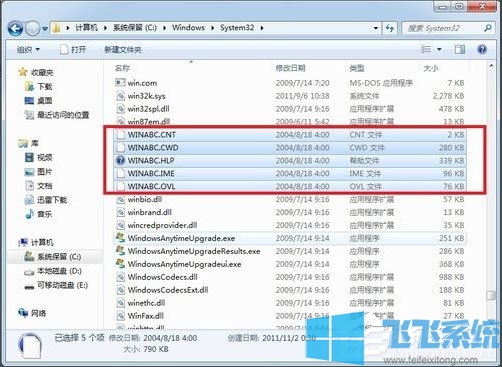Screen dimensions: 502x367
Task: Refresh the folder with the refresh button
Action: 390,28
